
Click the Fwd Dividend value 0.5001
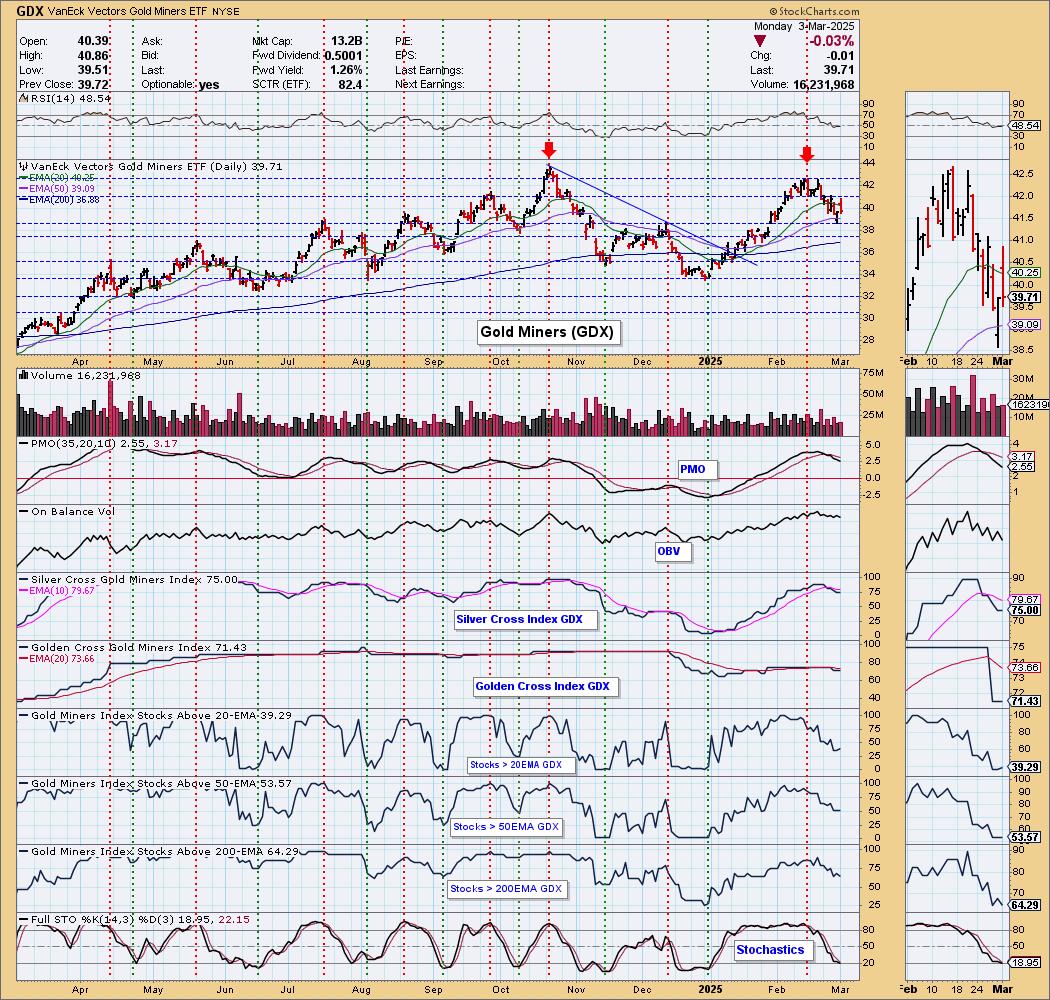(344, 56)
